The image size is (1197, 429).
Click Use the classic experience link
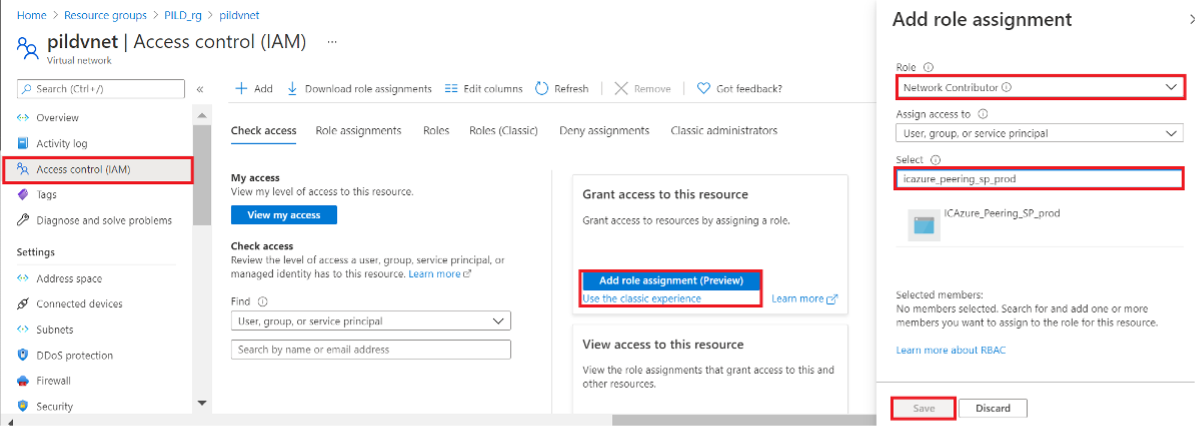pyautogui.click(x=642, y=298)
